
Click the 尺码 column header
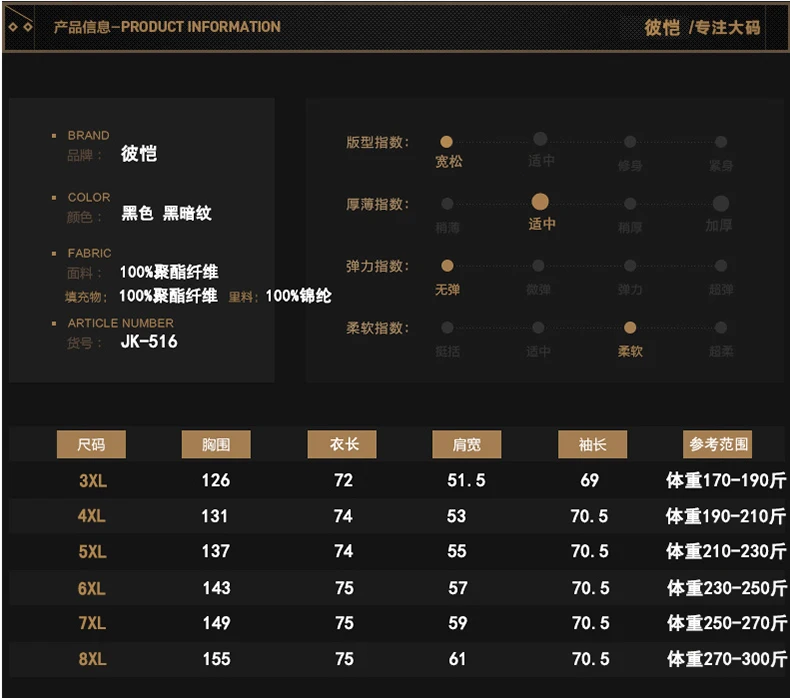pos(91,444)
